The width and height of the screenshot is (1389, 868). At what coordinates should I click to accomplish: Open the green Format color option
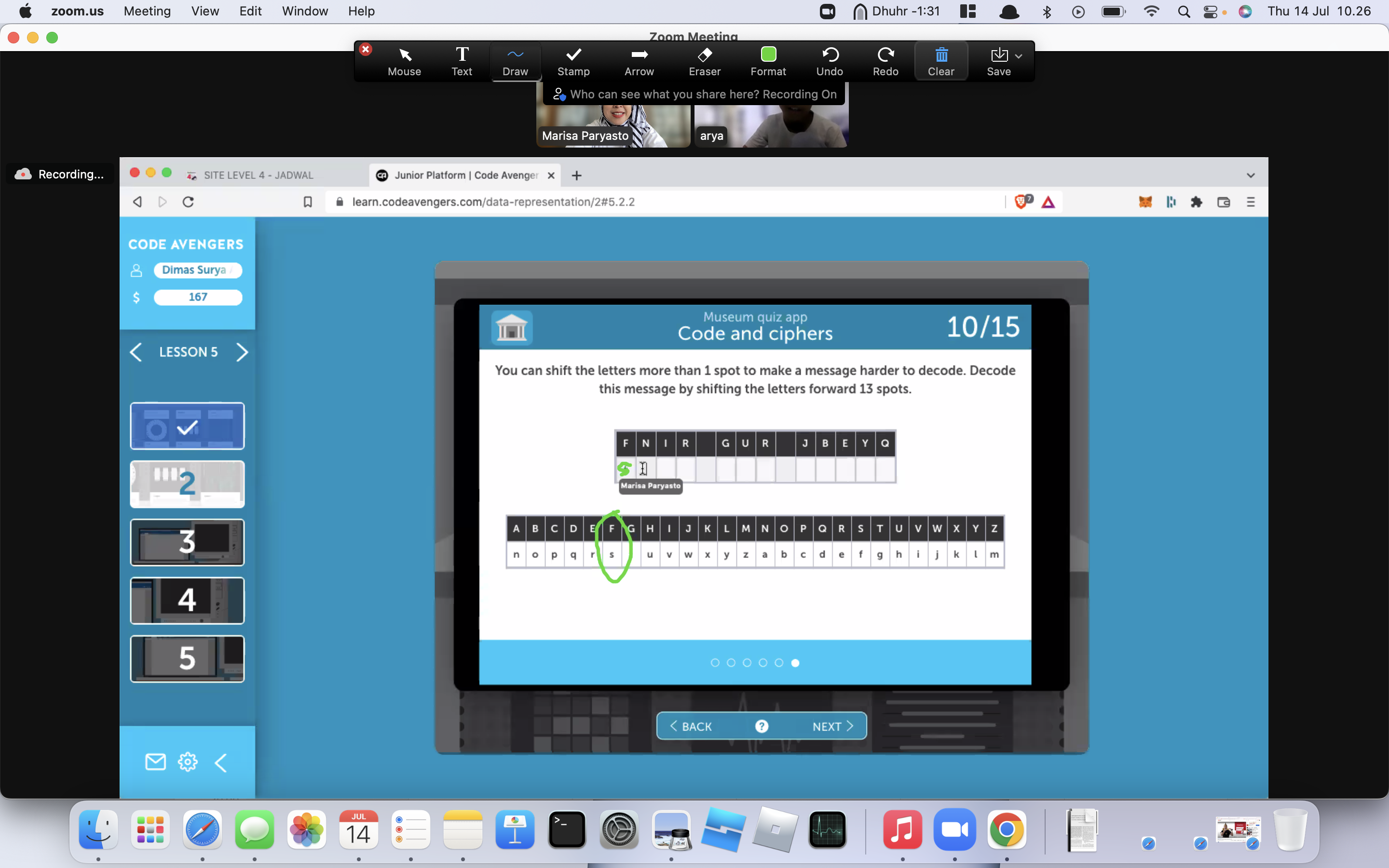pos(768,62)
